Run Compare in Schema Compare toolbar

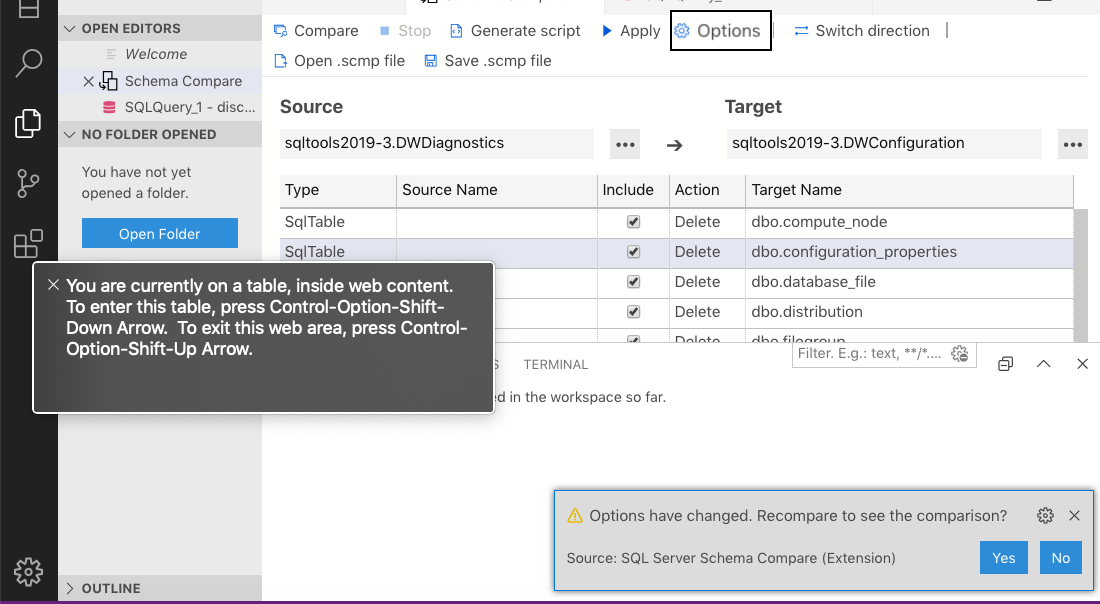pos(316,31)
